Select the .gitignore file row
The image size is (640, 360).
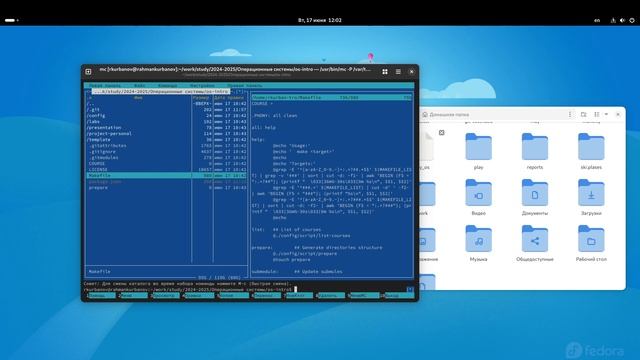pos(167,151)
